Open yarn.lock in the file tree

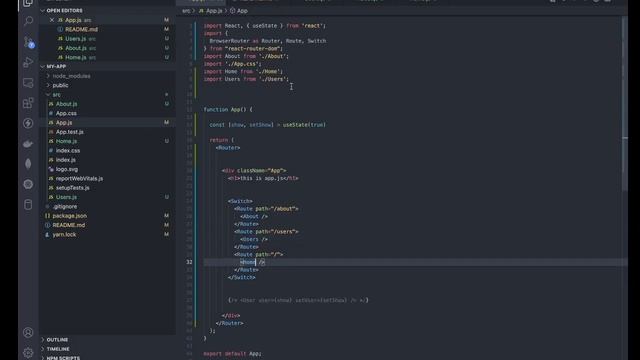click(x=107, y=235)
